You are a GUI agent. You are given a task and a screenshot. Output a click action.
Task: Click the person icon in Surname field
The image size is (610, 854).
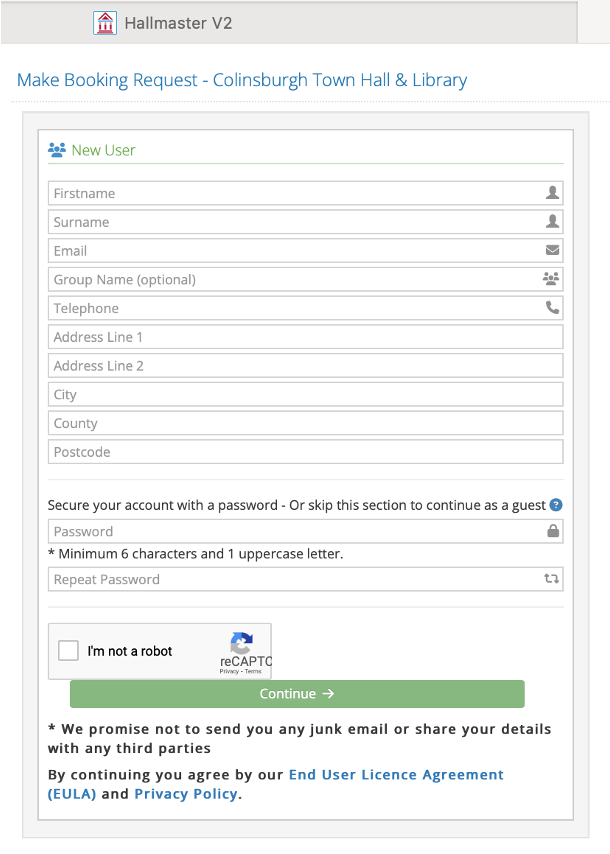(x=552, y=222)
